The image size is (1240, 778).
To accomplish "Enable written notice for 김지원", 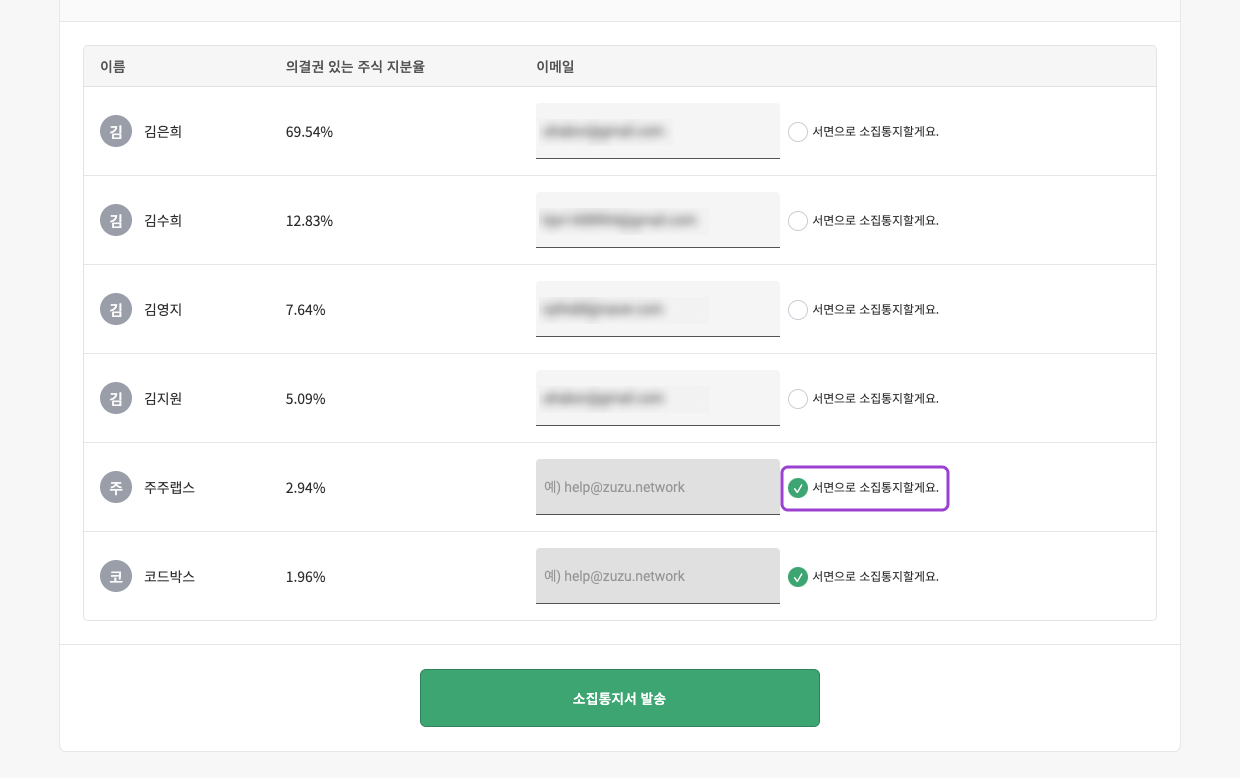I will pyautogui.click(x=797, y=398).
